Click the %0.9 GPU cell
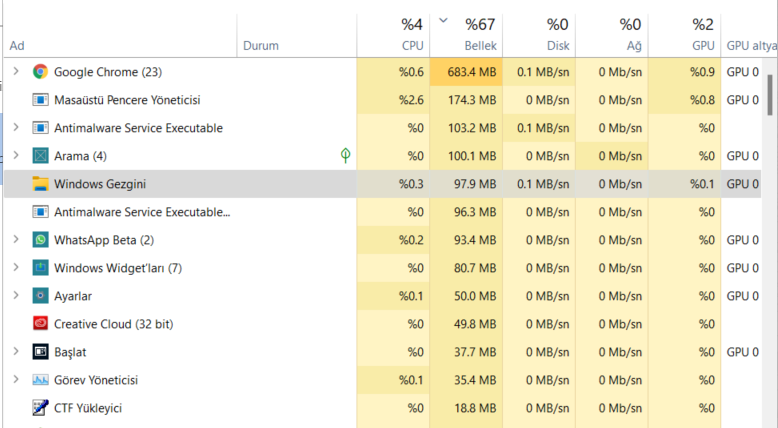 [x=684, y=72]
